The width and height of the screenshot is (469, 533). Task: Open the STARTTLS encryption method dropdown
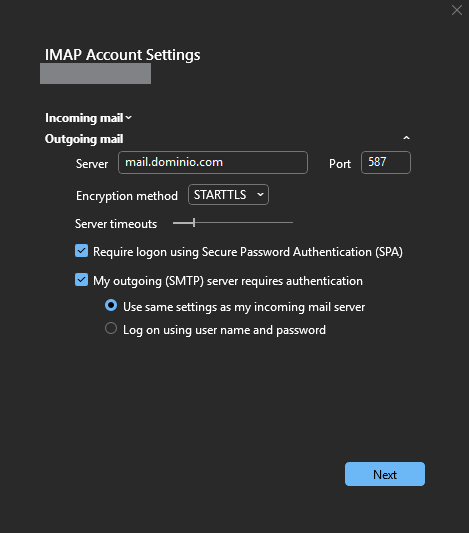click(228, 195)
